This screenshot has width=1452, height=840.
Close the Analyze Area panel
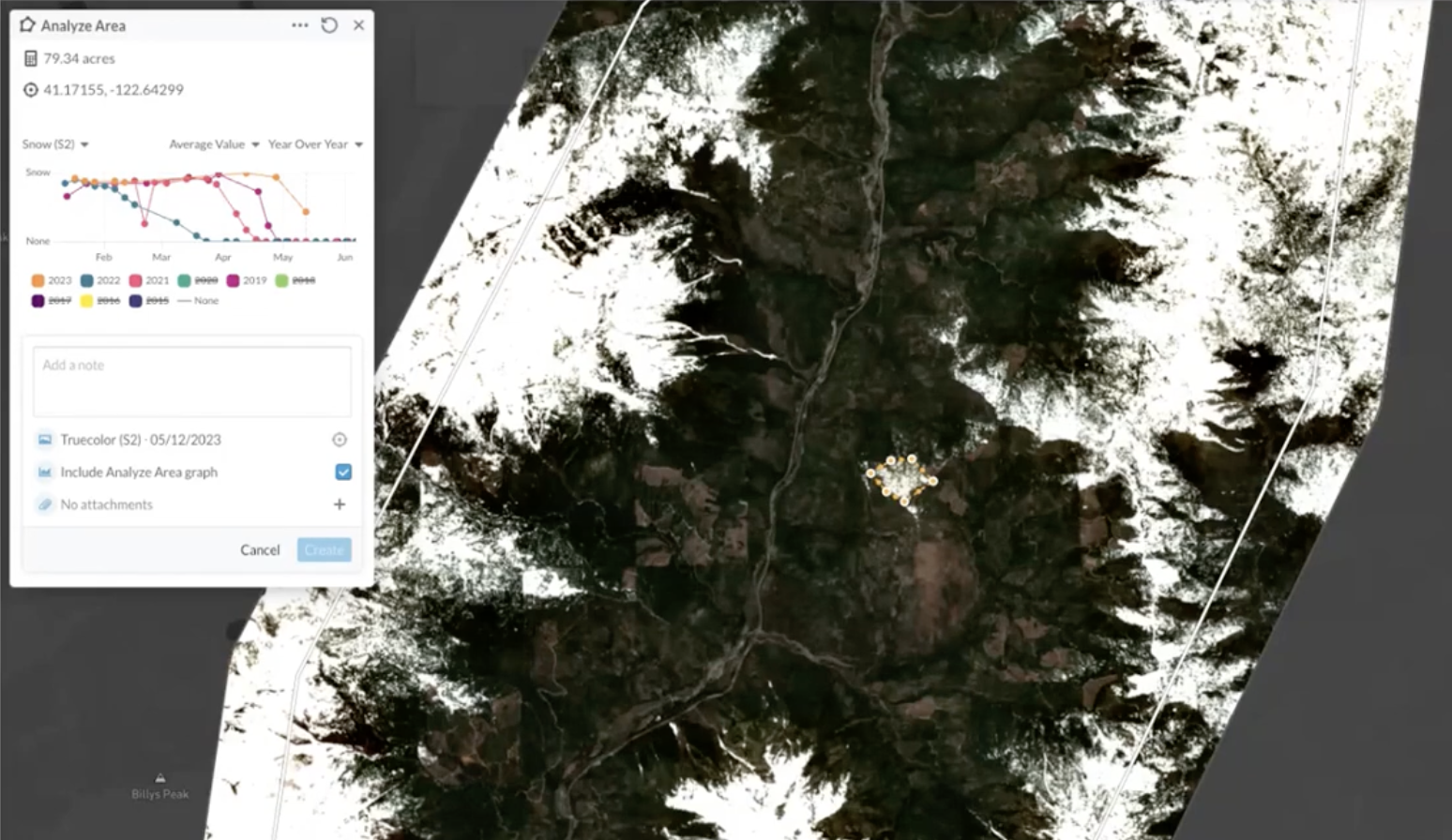coord(358,25)
